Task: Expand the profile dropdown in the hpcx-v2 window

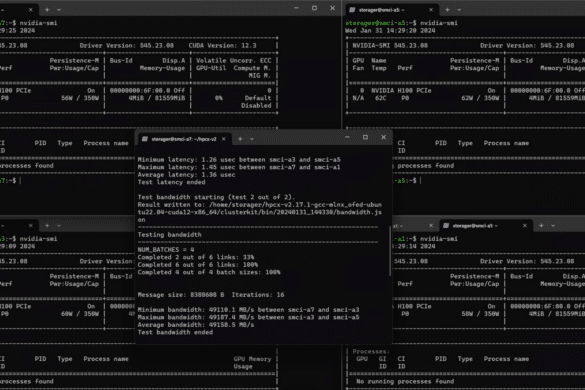Action: click(x=252, y=139)
